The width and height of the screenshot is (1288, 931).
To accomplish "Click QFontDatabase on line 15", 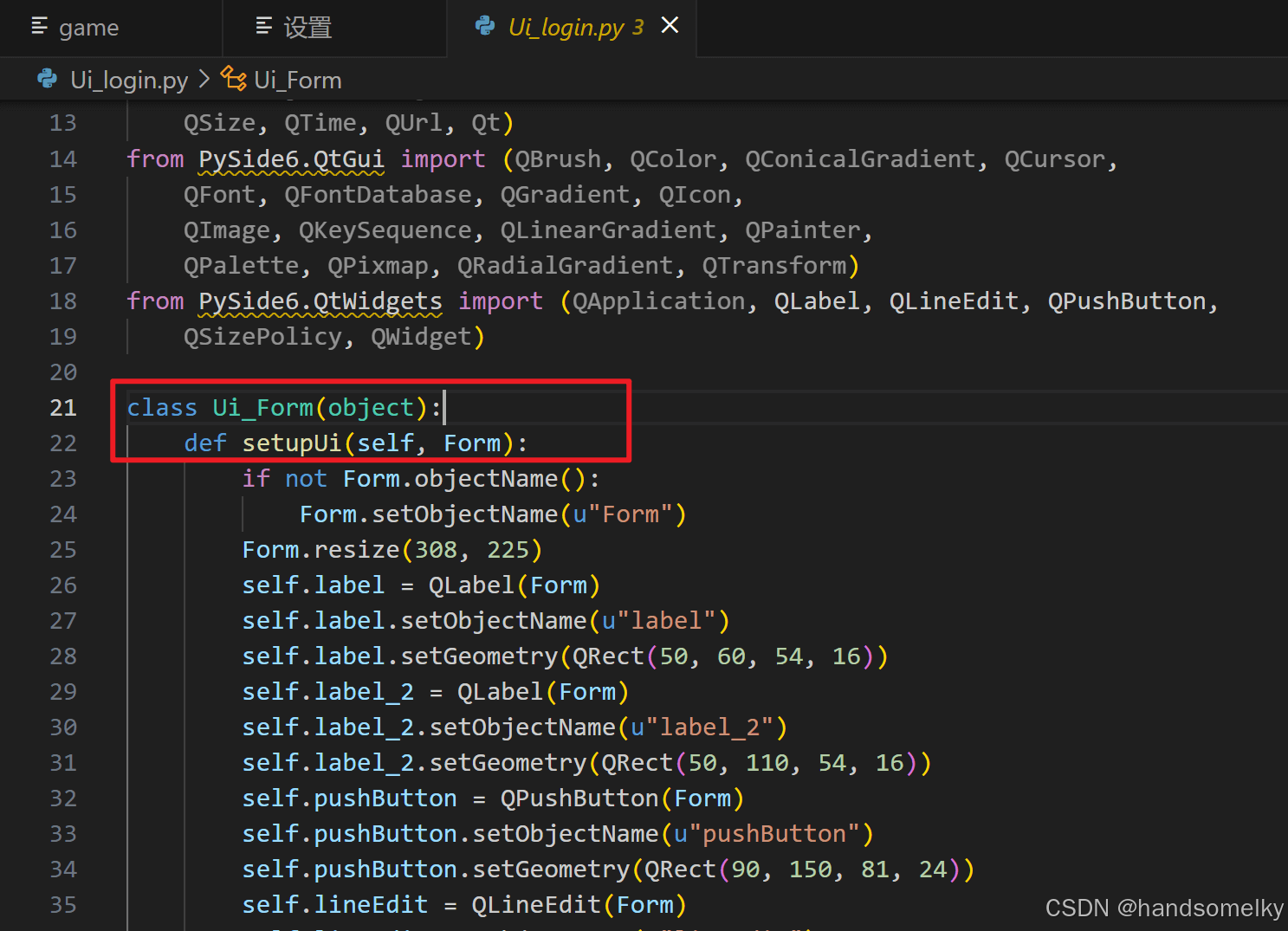I will pyautogui.click(x=378, y=195).
